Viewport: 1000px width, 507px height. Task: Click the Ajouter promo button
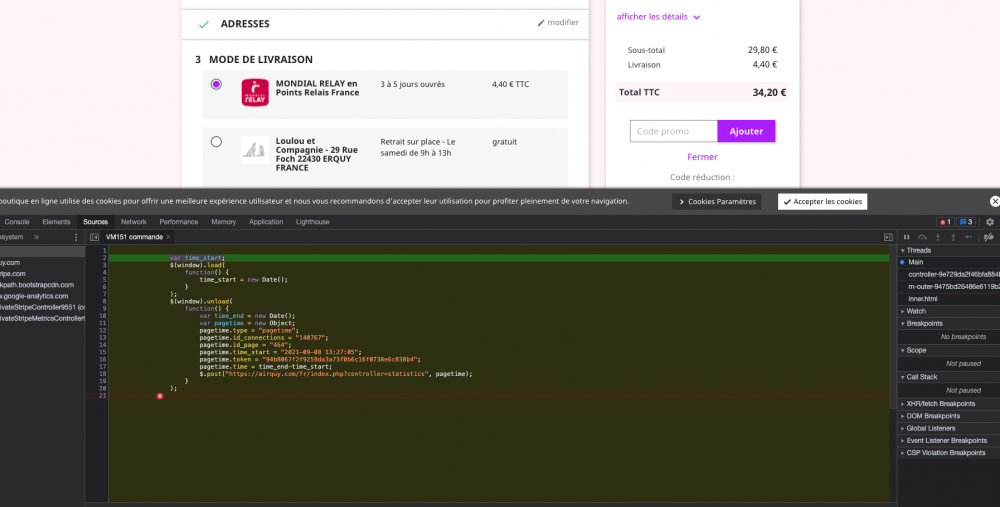746,131
